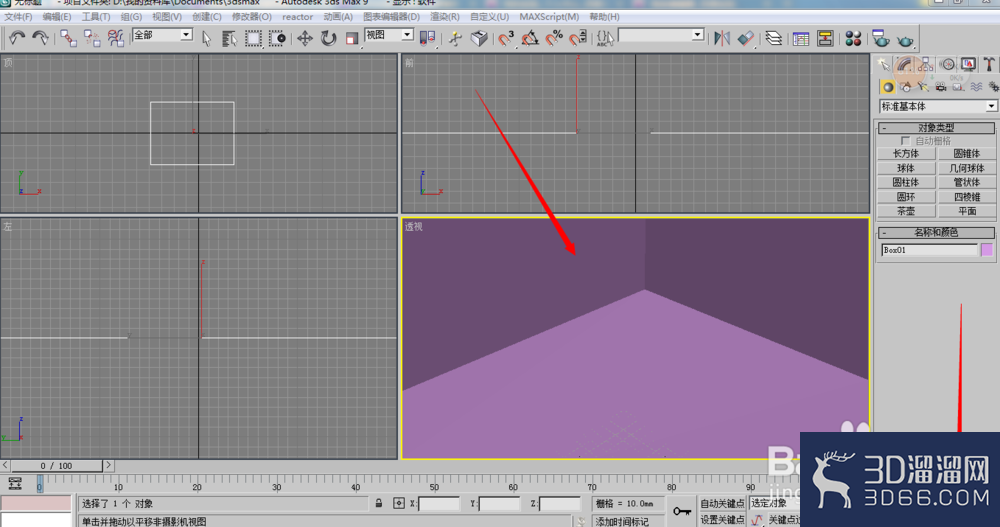Open the Render Scene dialog teapot icon

[x=881, y=38]
